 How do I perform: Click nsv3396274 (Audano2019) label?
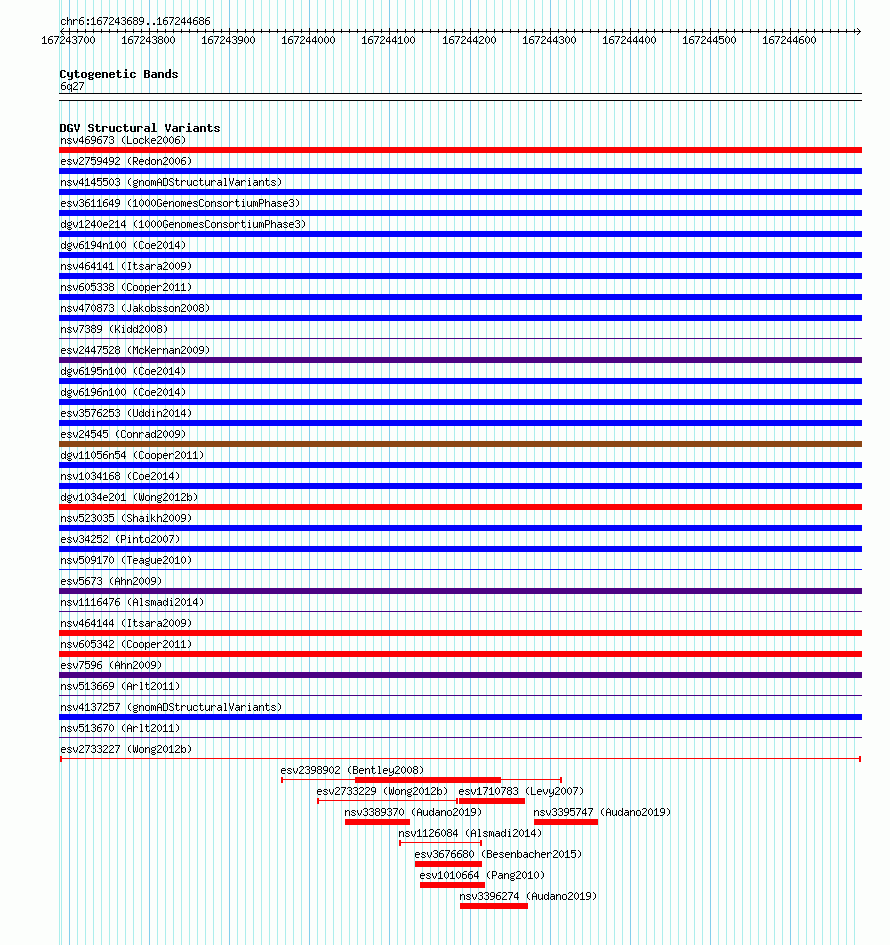(528, 897)
